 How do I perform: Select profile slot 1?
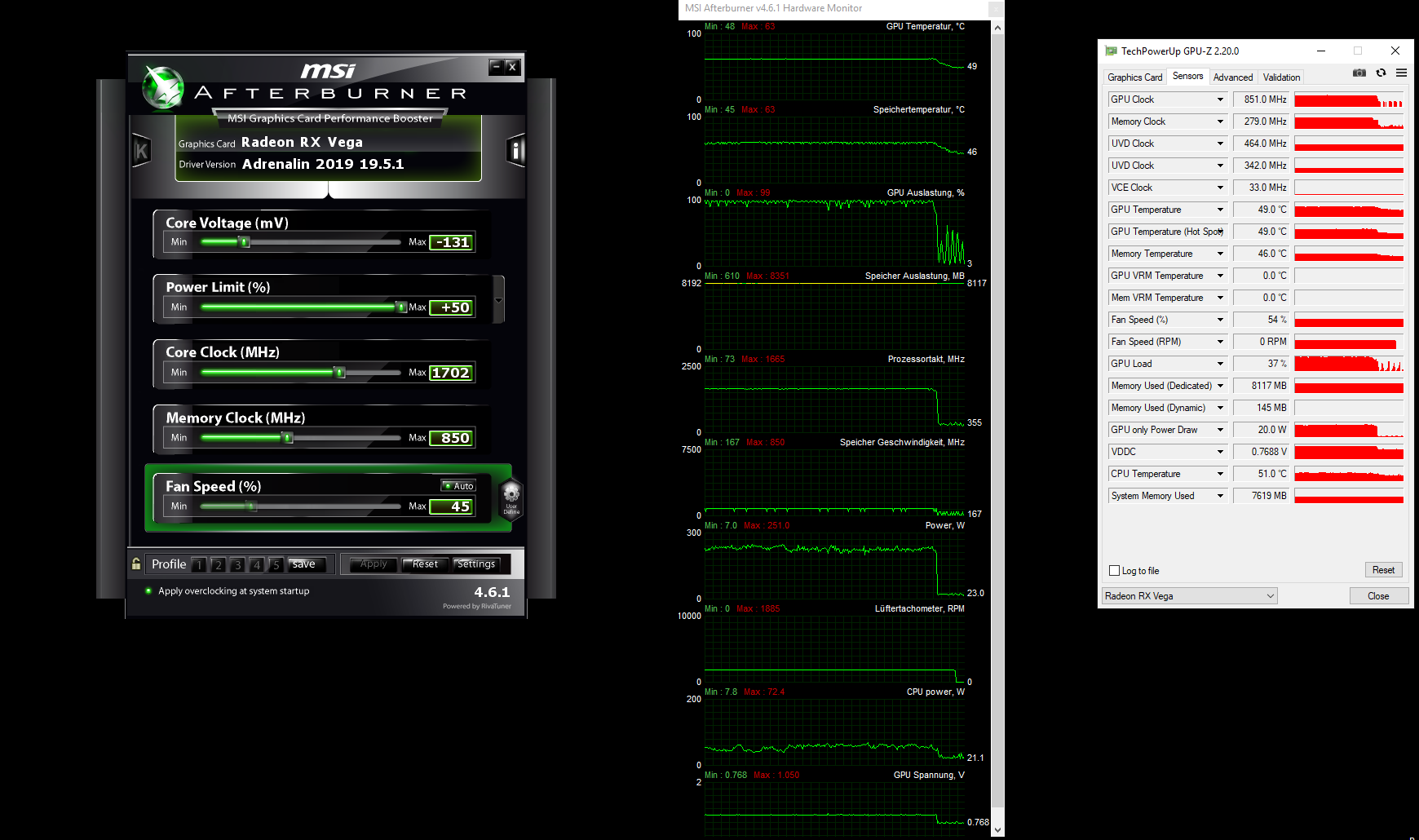[x=199, y=564]
